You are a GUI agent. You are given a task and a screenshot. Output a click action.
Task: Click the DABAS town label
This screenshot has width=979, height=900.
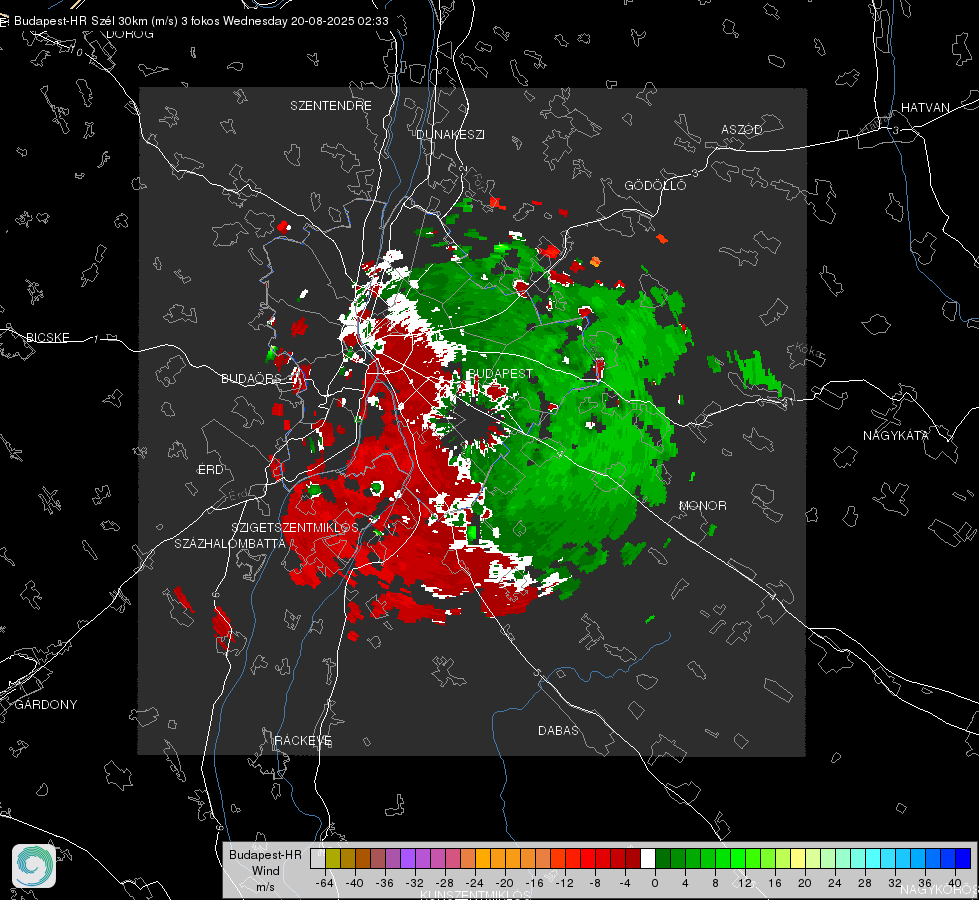pos(558,731)
